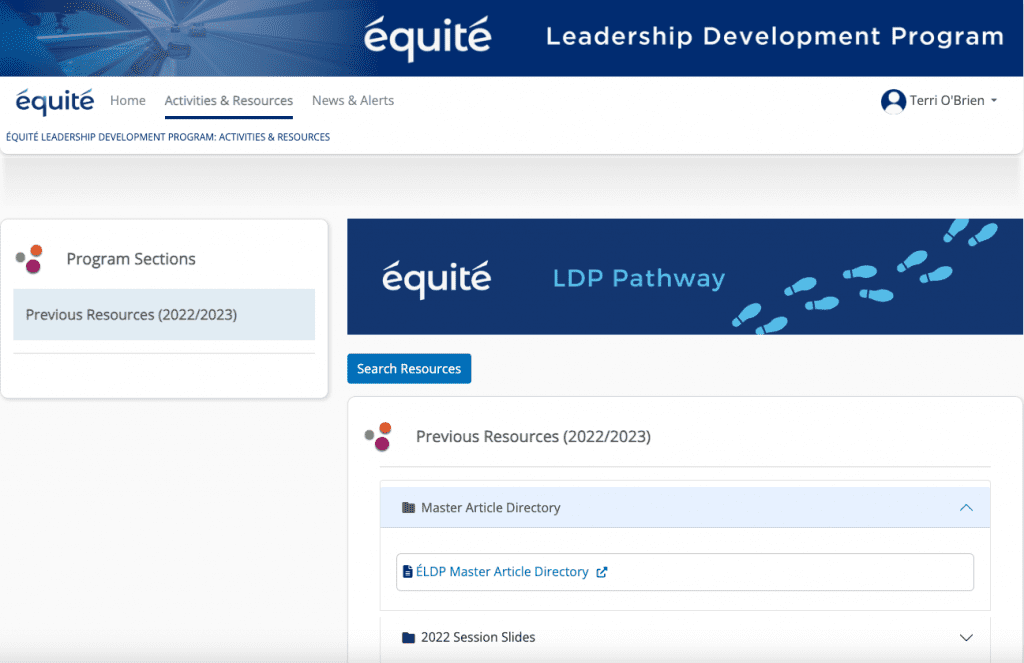Click the account dropdown caret arrow

pyautogui.click(x=994, y=101)
